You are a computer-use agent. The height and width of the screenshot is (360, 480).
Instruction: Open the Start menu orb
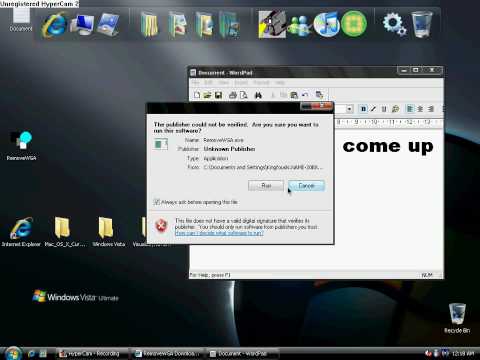click(13, 353)
